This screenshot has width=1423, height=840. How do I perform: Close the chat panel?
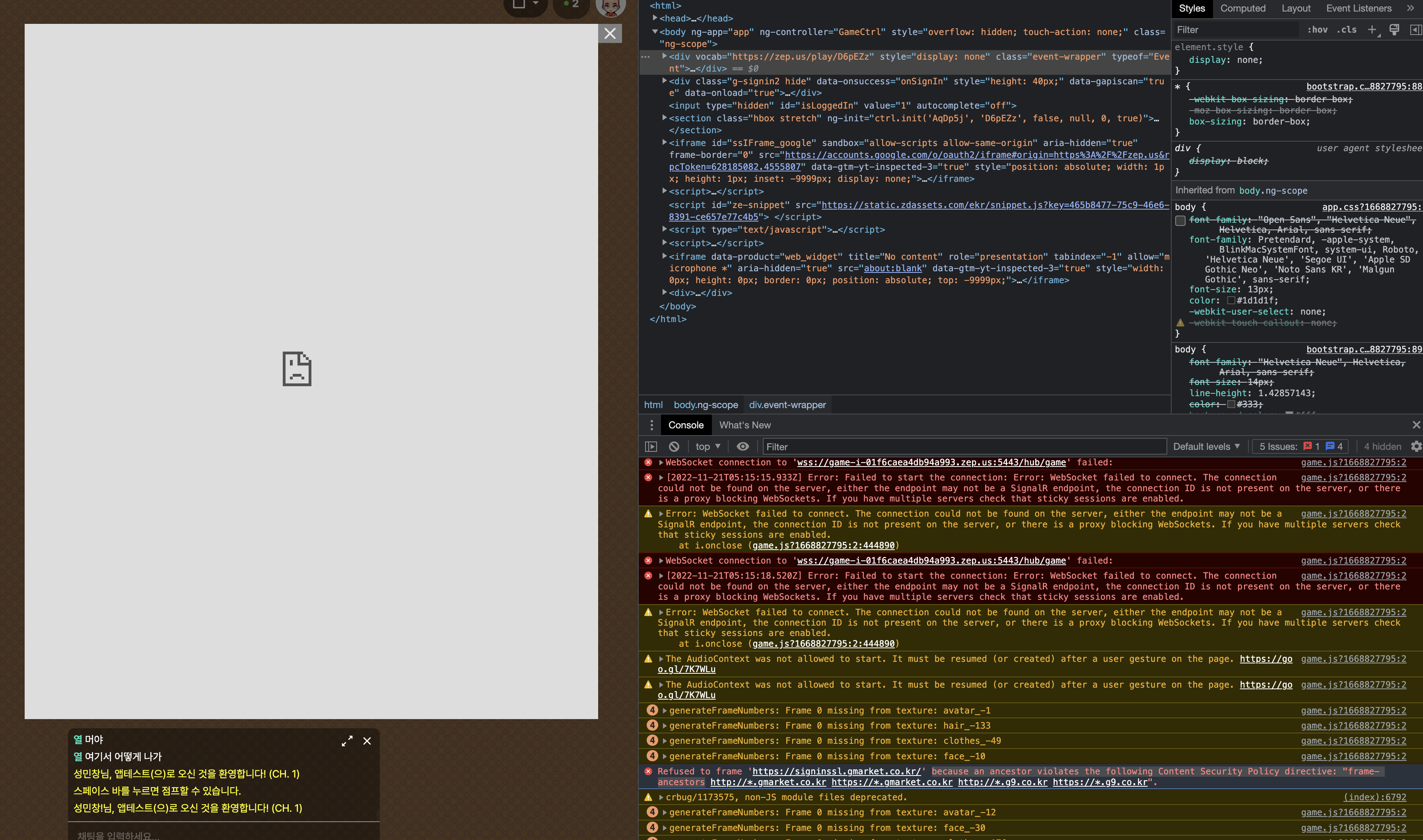pos(367,741)
